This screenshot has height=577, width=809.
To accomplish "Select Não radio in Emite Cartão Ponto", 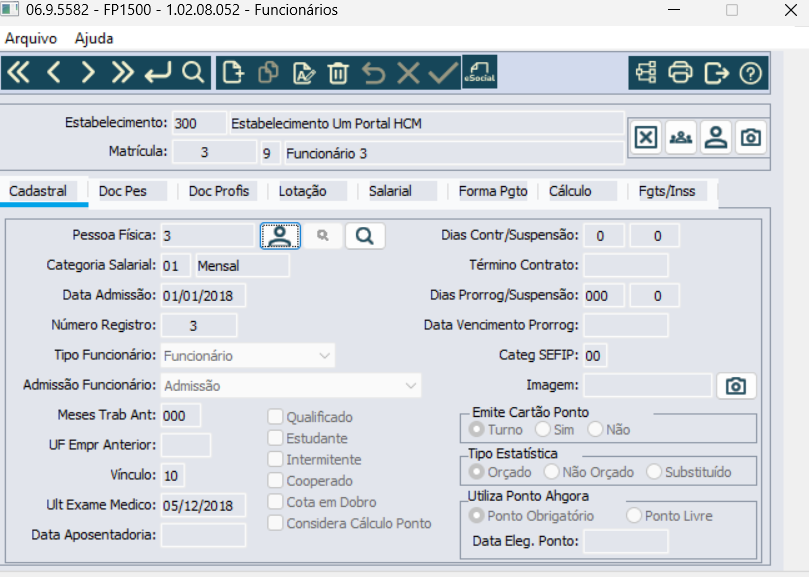I will point(595,429).
